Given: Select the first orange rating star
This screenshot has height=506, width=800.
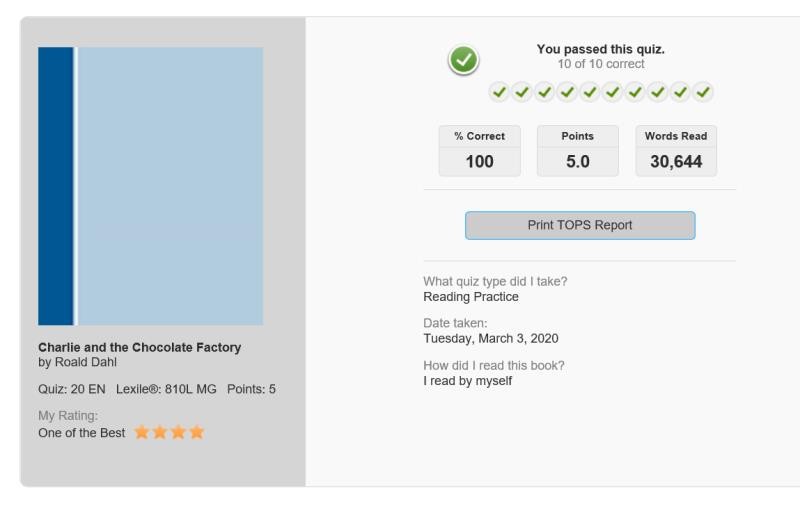Looking at the screenshot, I should (141, 433).
